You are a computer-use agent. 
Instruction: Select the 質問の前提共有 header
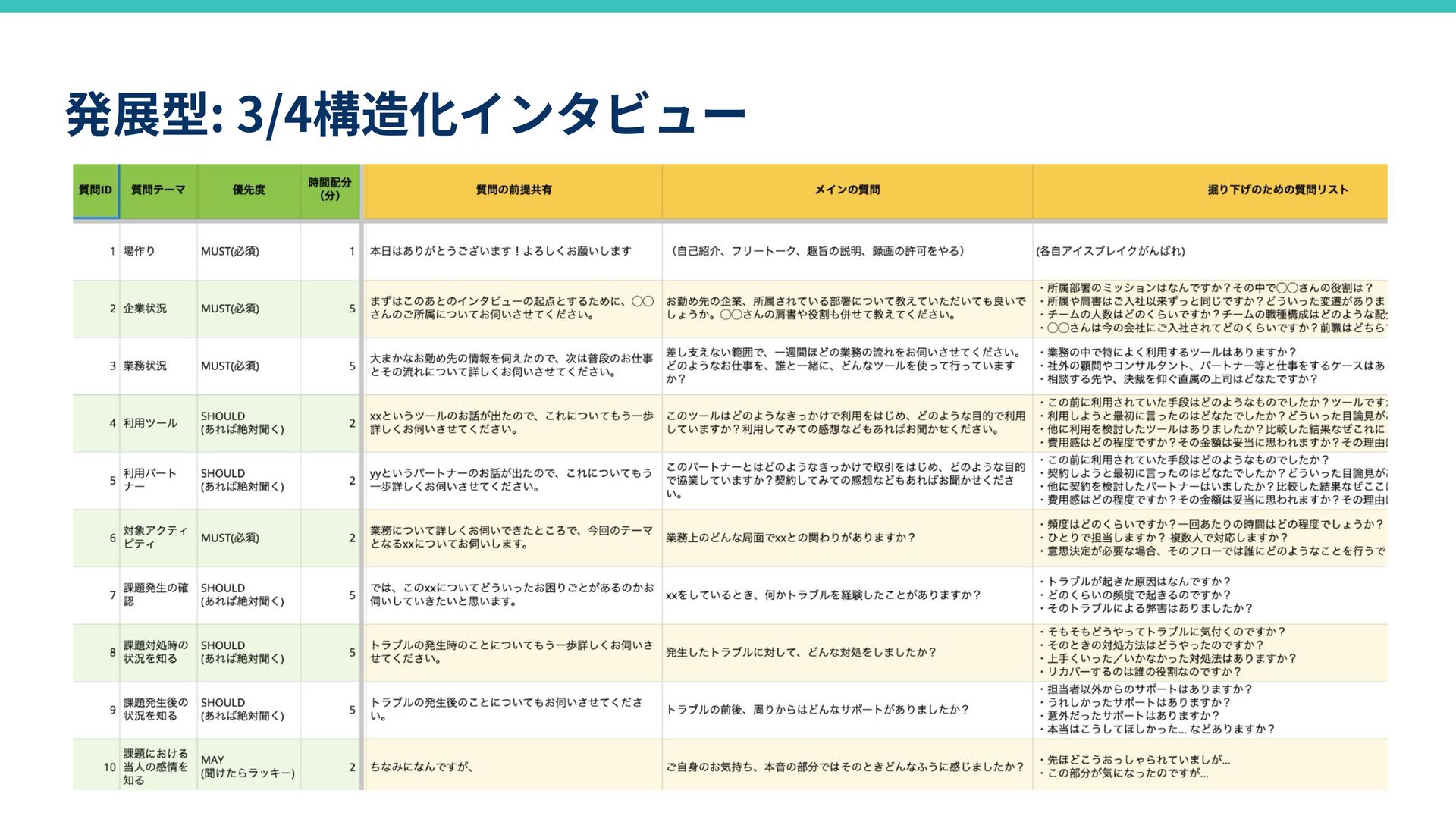click(513, 190)
